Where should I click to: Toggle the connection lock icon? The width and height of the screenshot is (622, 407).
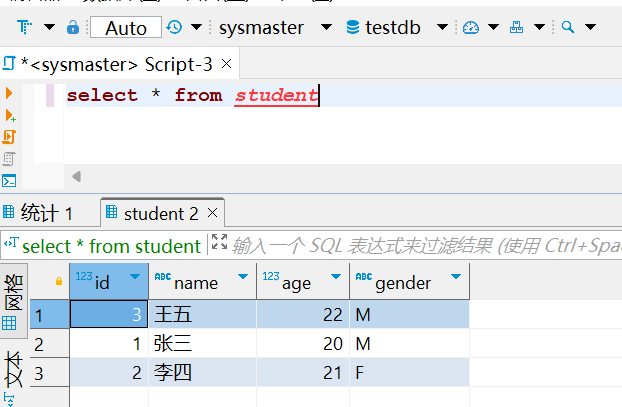coord(73,27)
